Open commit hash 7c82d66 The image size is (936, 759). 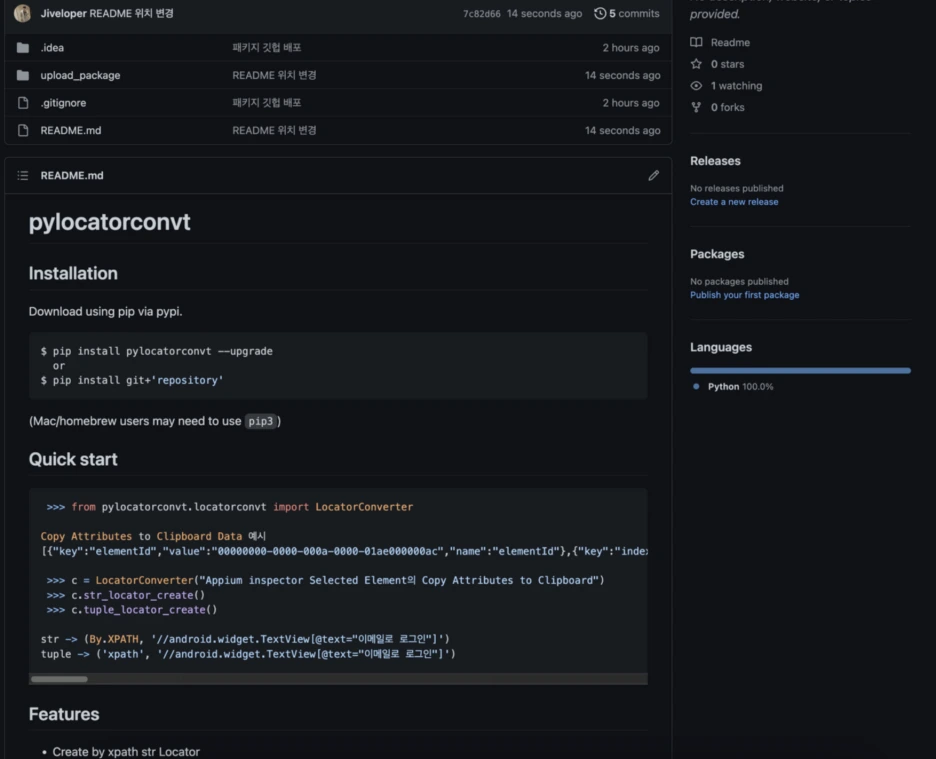click(481, 14)
